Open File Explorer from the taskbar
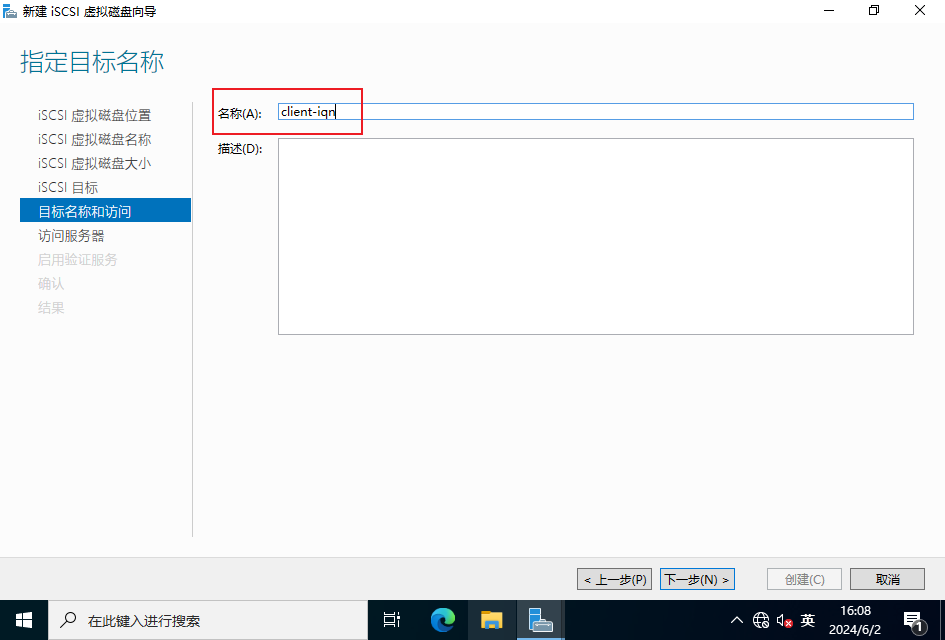This screenshot has width=945, height=640. (491, 620)
